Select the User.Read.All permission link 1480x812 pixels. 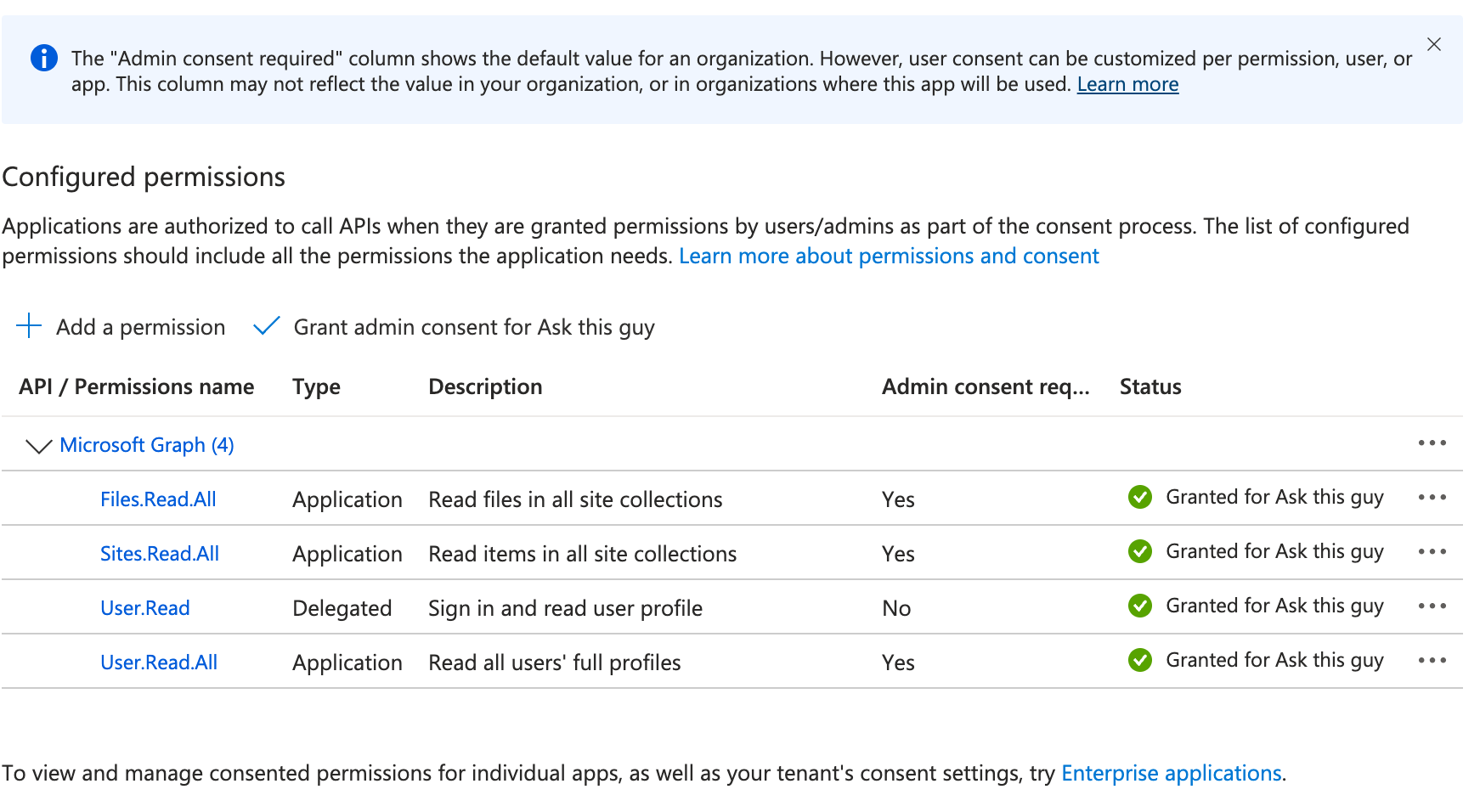tap(159, 662)
